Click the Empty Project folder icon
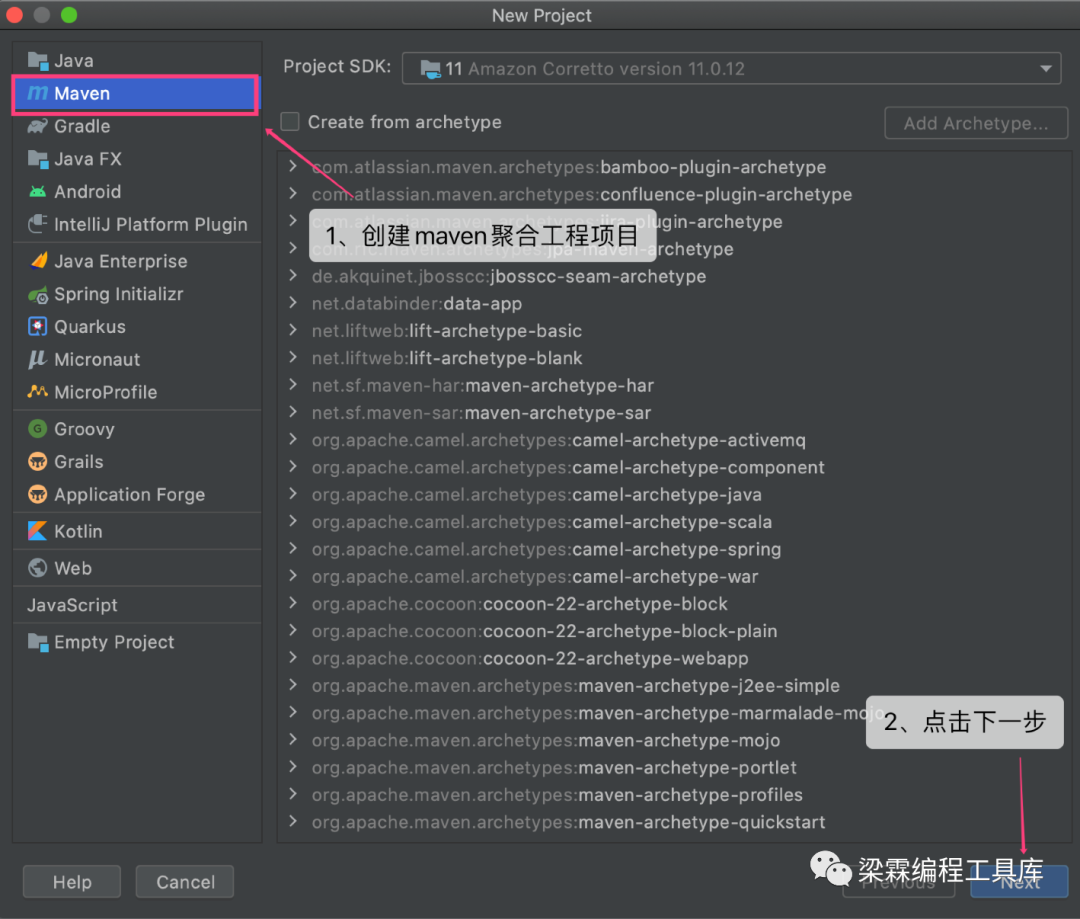 click(38, 642)
